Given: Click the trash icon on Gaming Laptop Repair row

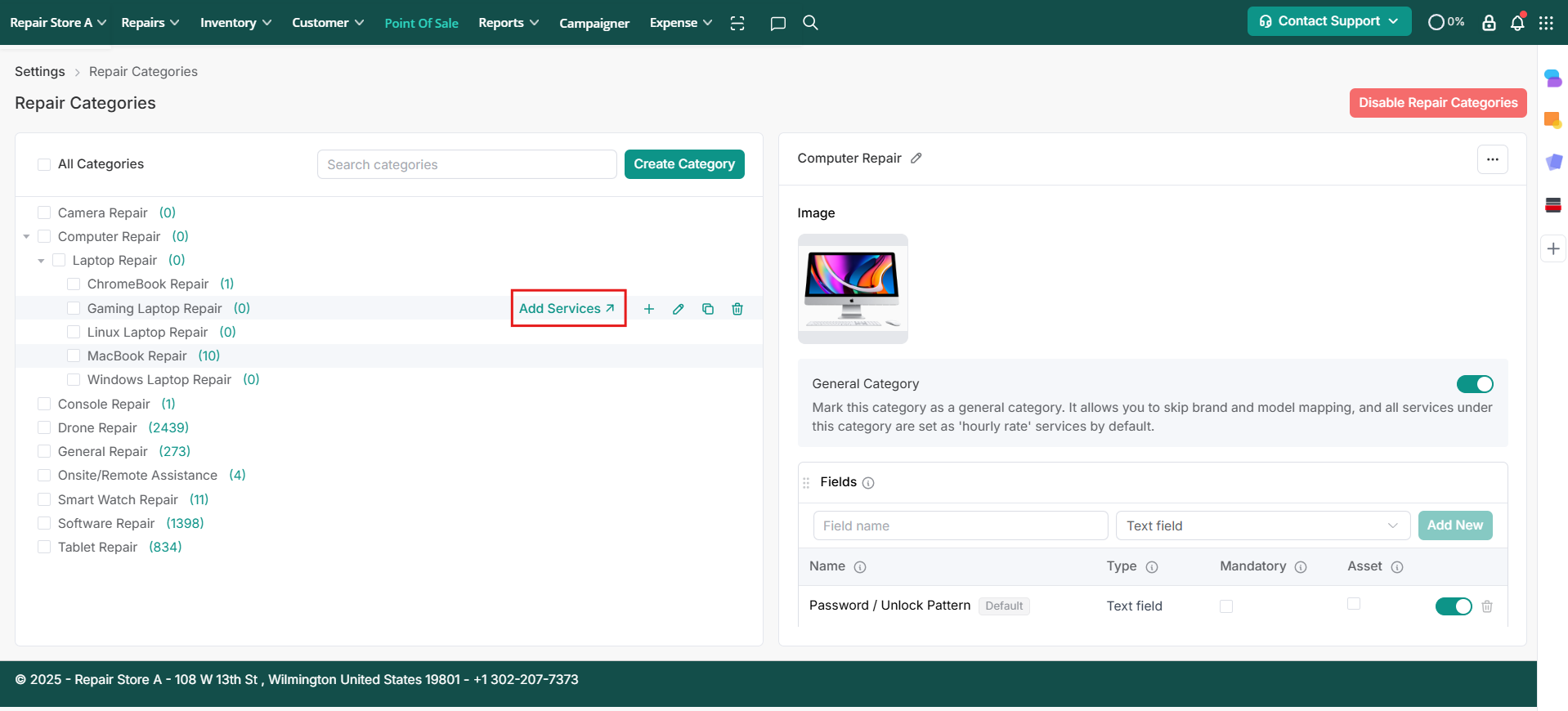Looking at the screenshot, I should 737,309.
